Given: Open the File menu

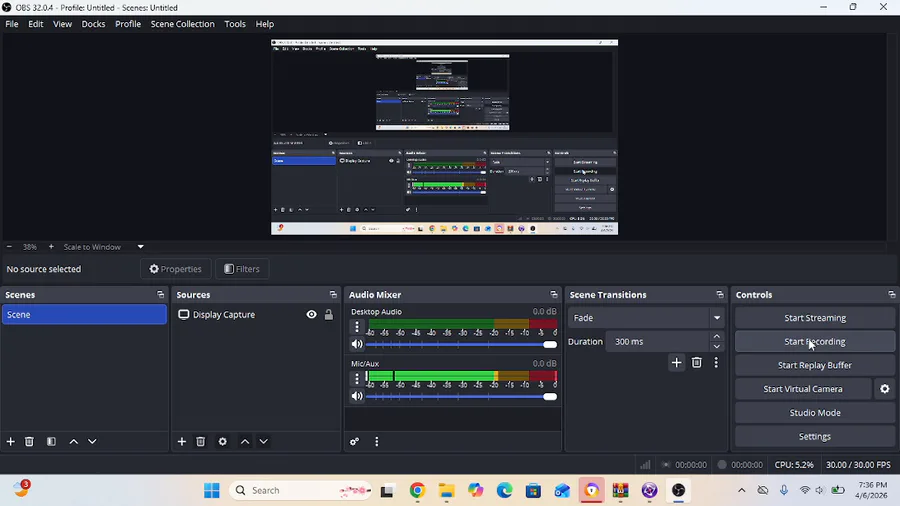Looking at the screenshot, I should pos(11,24).
